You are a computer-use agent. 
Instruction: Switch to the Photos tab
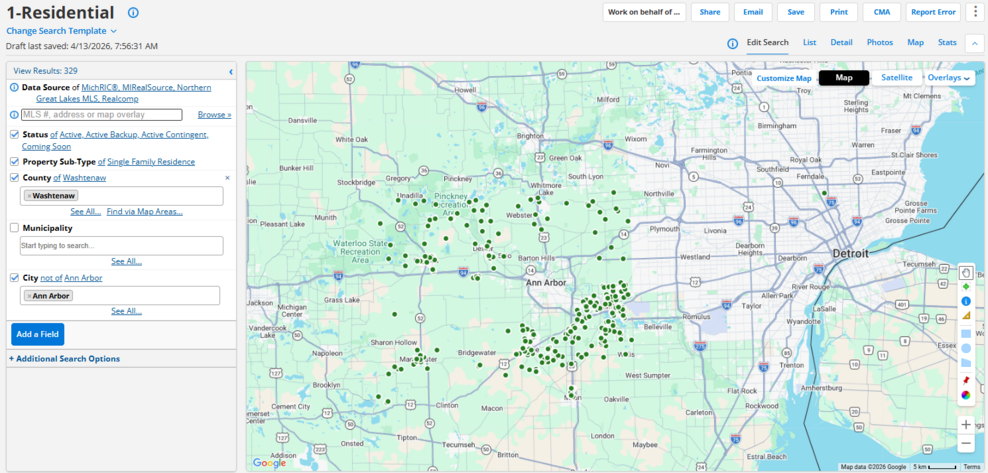pyautogui.click(x=879, y=43)
